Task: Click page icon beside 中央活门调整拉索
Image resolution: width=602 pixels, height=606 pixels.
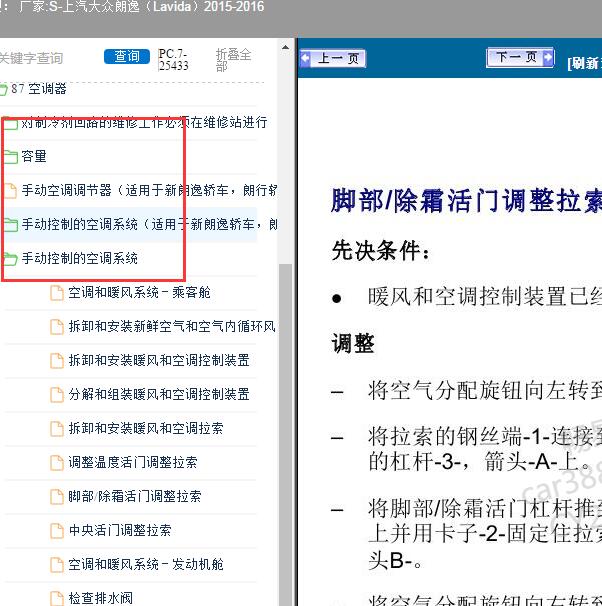Action: 57,531
